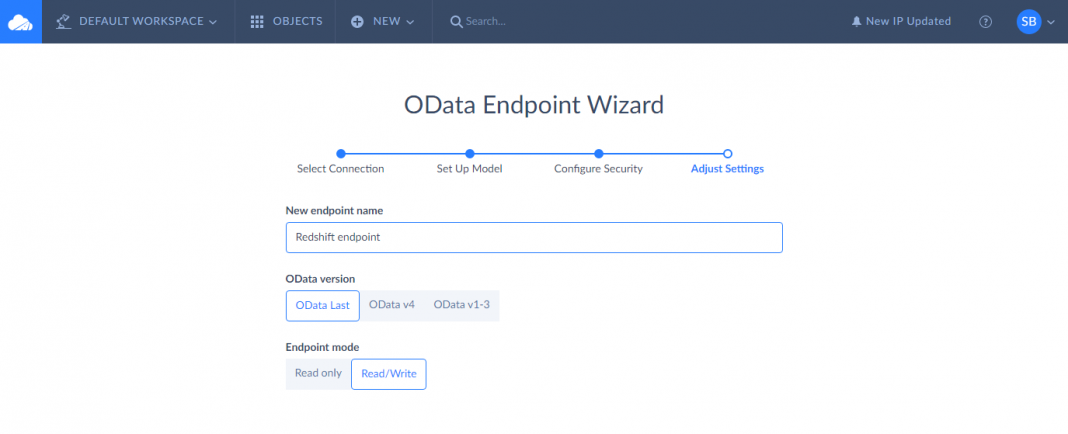
Task: Expand the user account chevron
Action: [x=1051, y=22]
